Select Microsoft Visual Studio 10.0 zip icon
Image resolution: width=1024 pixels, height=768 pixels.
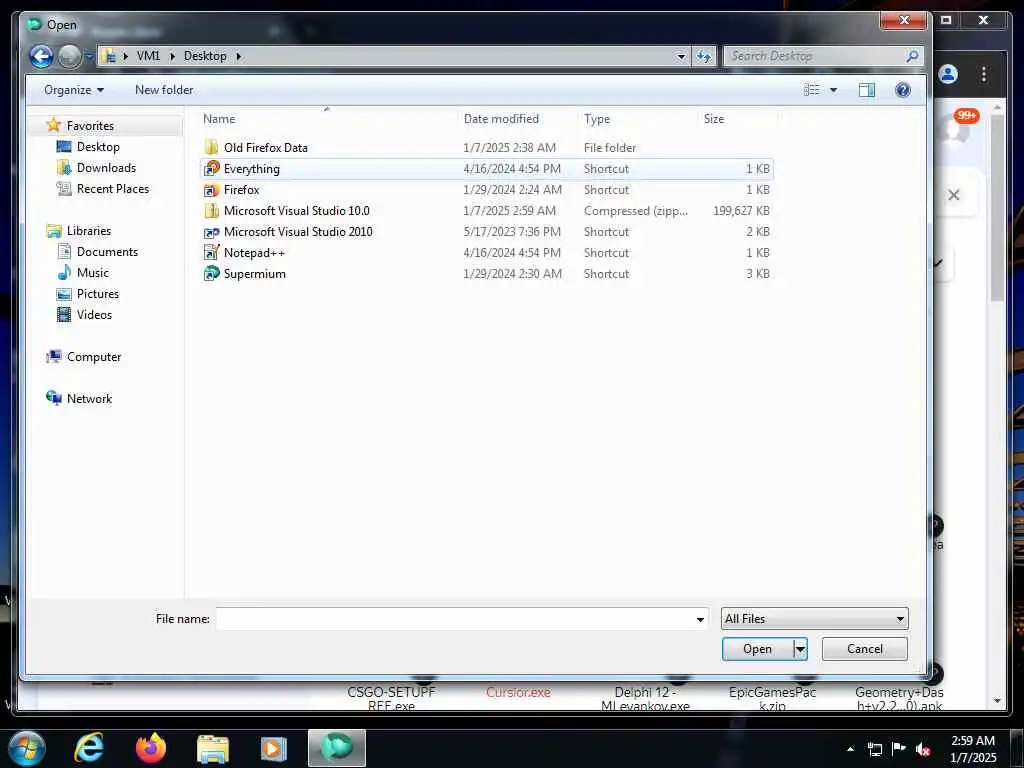pyautogui.click(x=211, y=210)
